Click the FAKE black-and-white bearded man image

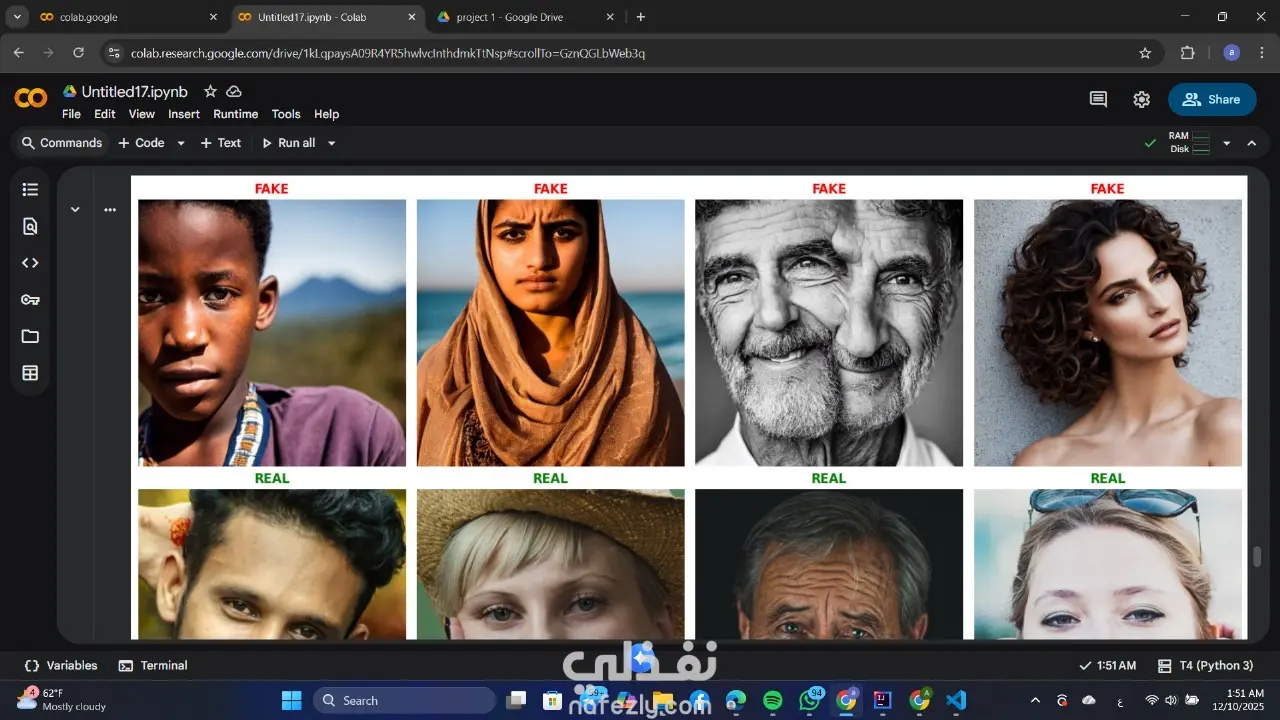point(829,333)
